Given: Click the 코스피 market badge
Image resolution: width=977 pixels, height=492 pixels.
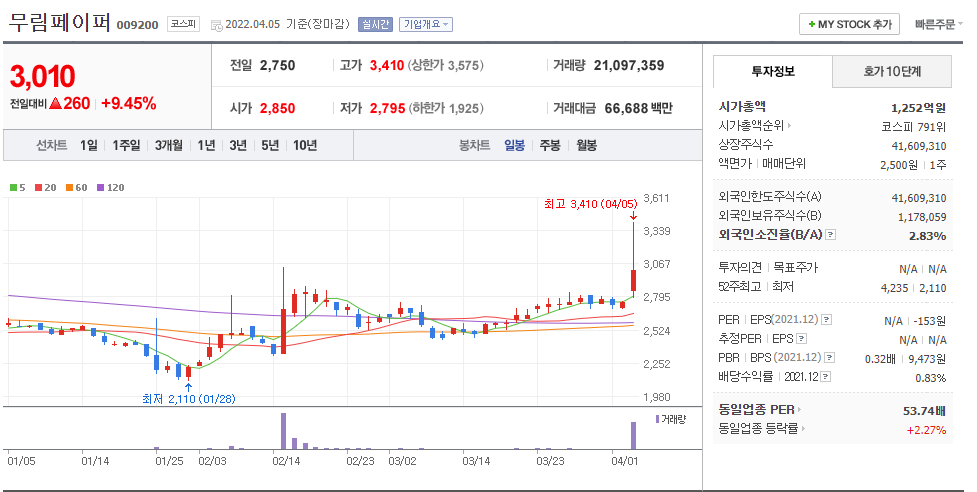Looking at the screenshot, I should click(x=183, y=24).
